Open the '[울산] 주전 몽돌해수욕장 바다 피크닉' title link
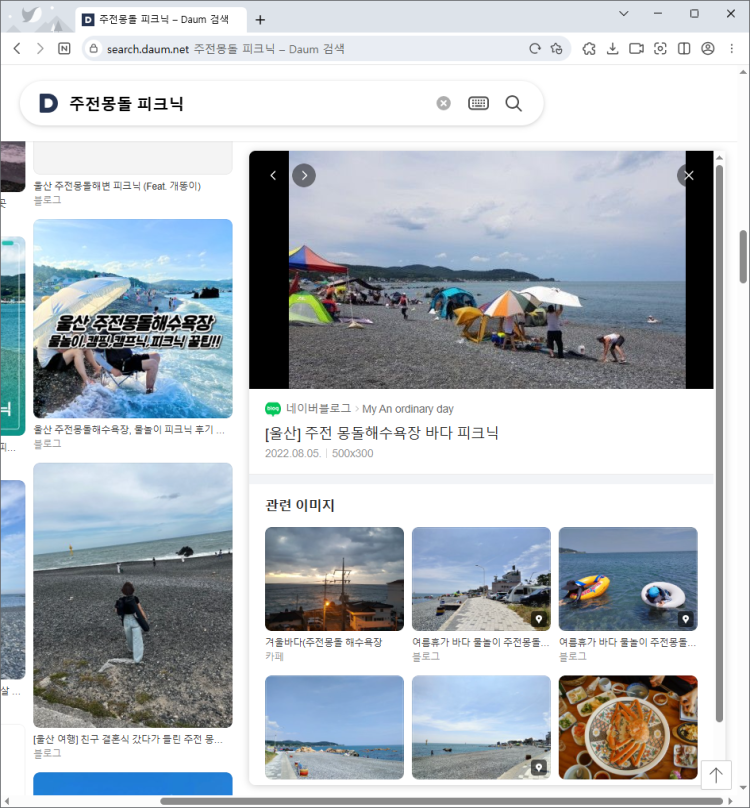This screenshot has width=750, height=808. coord(381,432)
